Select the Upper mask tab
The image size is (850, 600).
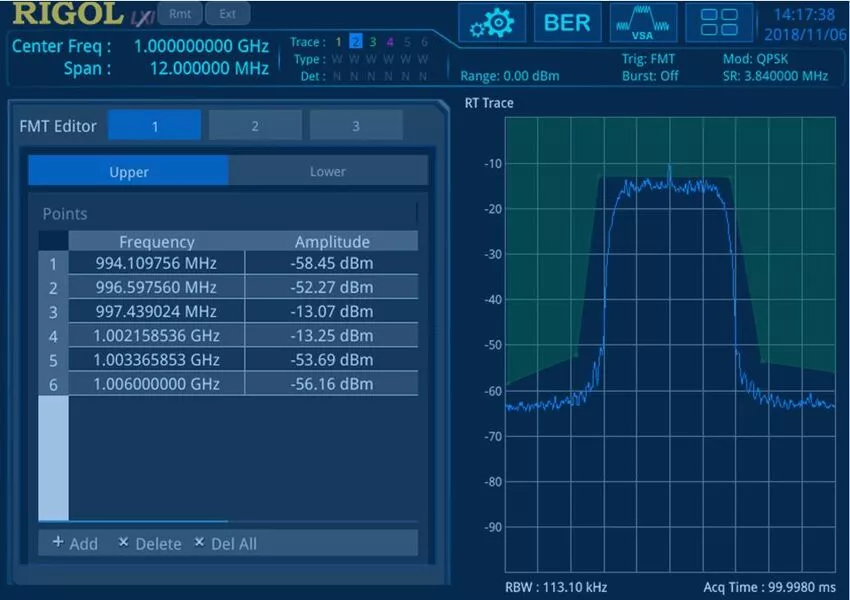pos(128,171)
